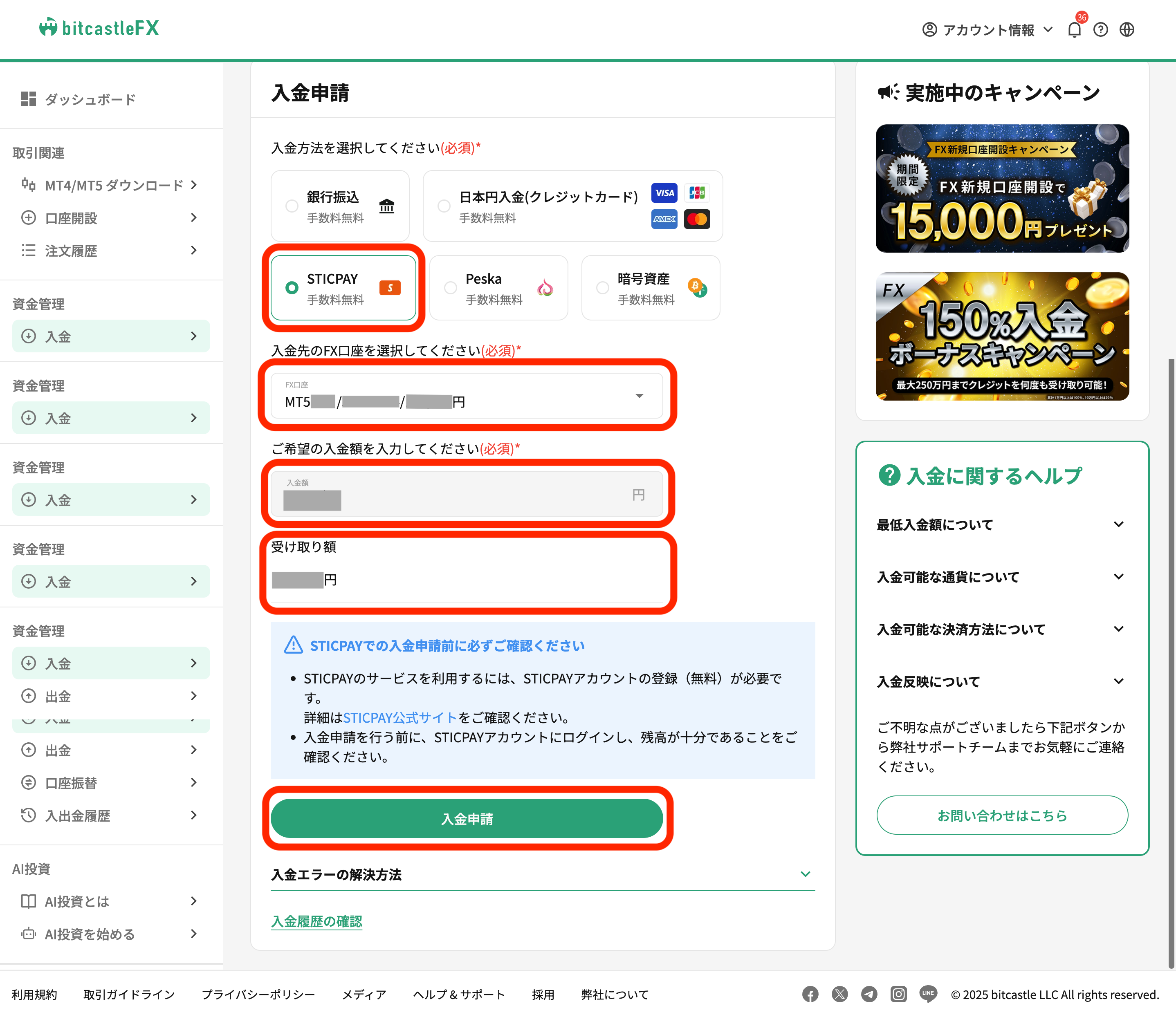Screen dimensions: 1176x1017
Task: Click the bank building icon
Action: coord(386,206)
